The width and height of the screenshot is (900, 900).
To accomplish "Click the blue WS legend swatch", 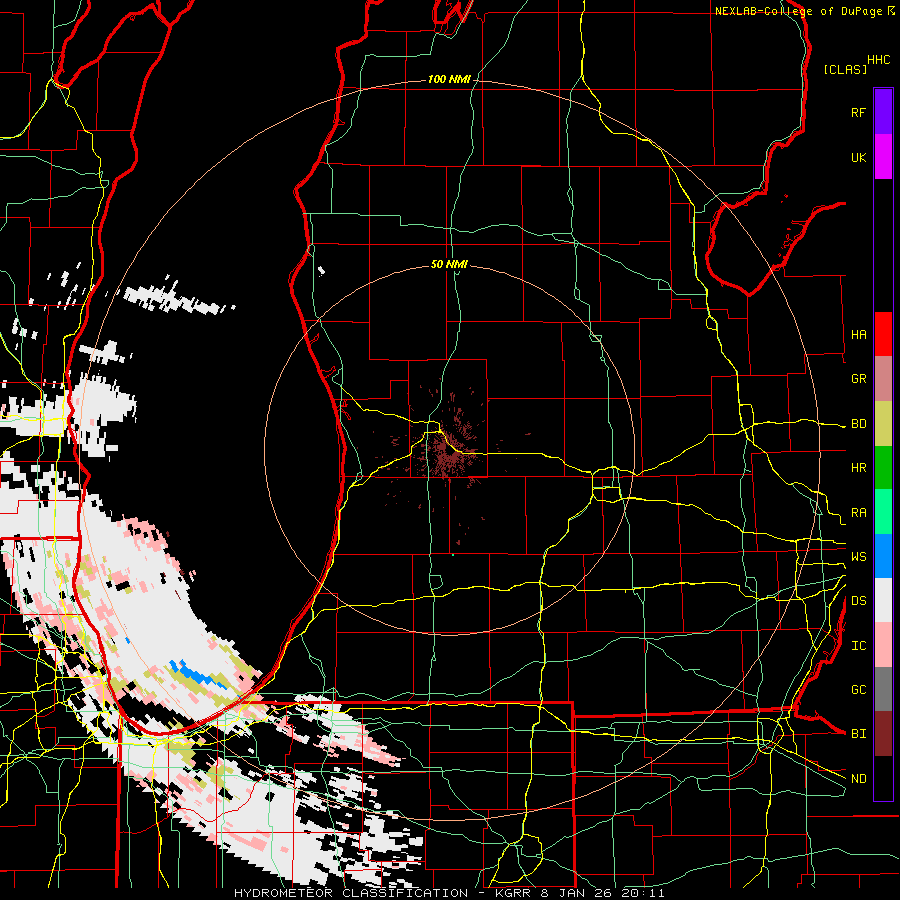I will (883, 556).
